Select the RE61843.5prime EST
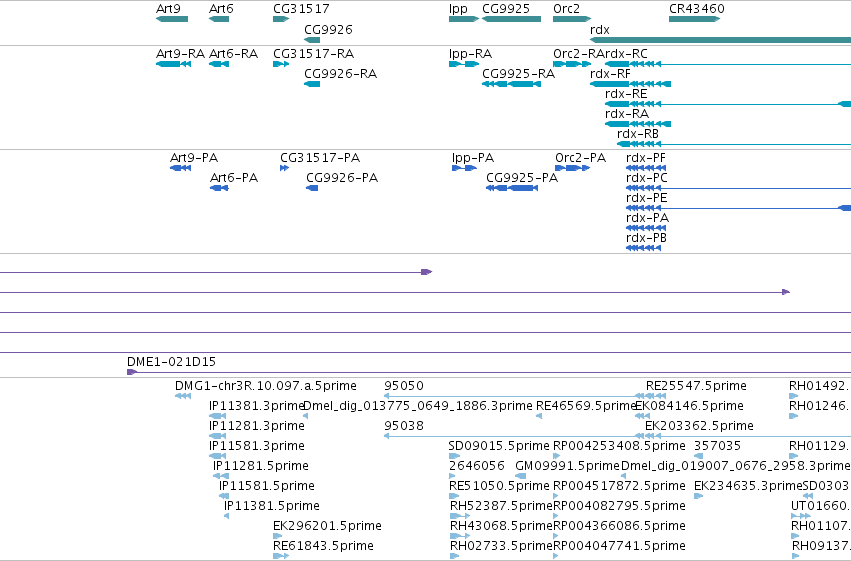Viewport: 851px width, 561px height. [281, 556]
